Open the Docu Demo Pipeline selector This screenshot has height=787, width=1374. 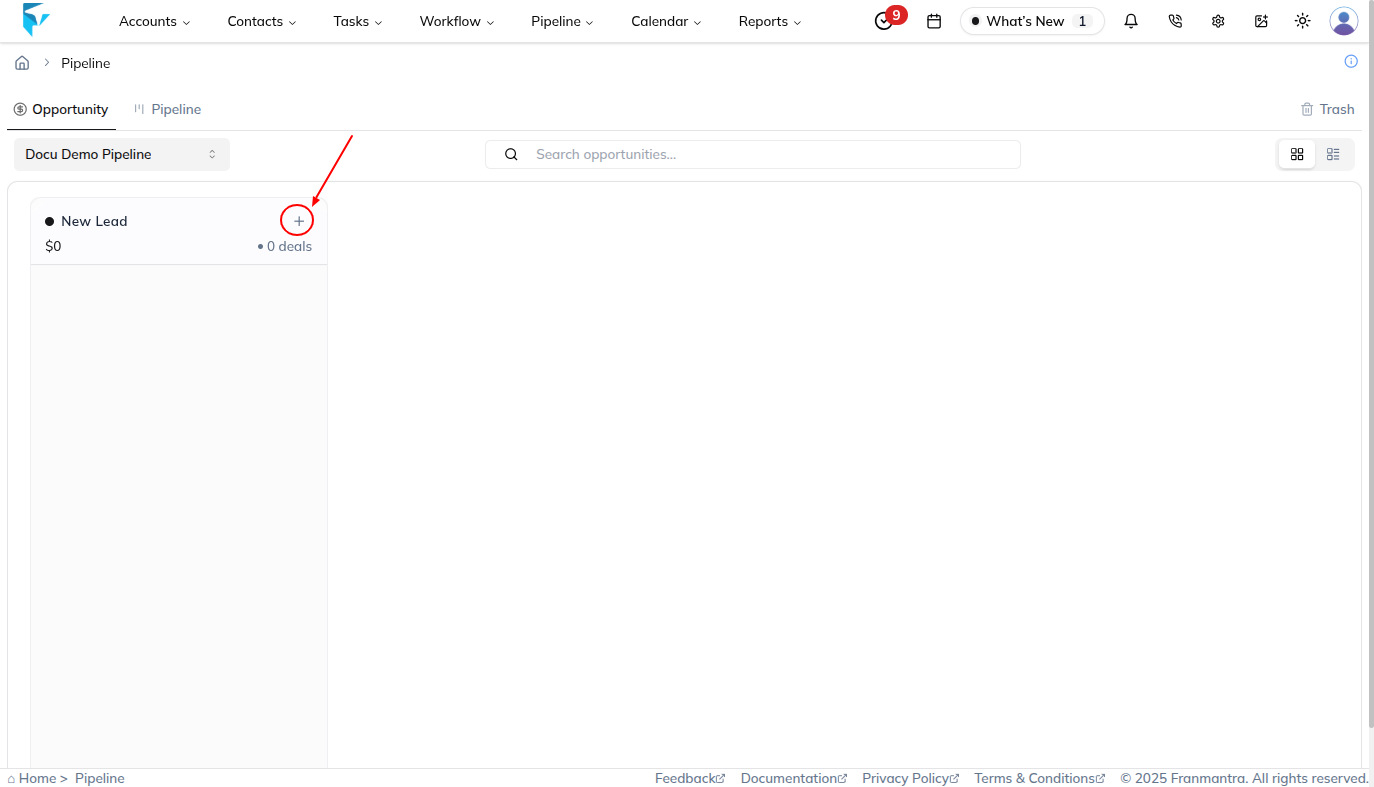tap(122, 154)
